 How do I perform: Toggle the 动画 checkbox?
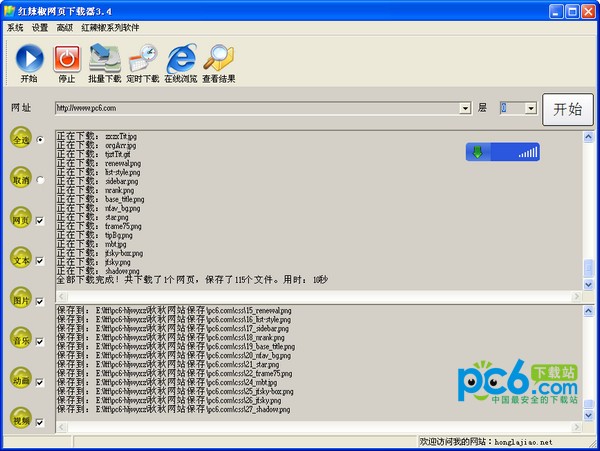point(40,382)
